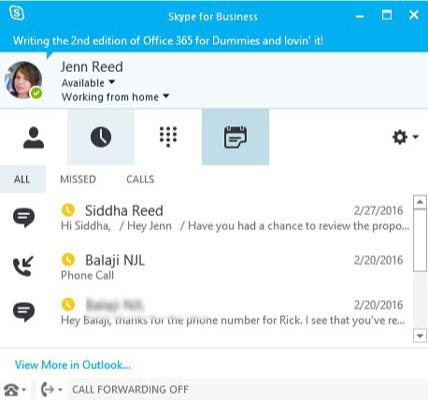This screenshot has height=400, width=428.
Task: Click the yellow presence icon next to Siddha Reed
Action: click(68, 210)
